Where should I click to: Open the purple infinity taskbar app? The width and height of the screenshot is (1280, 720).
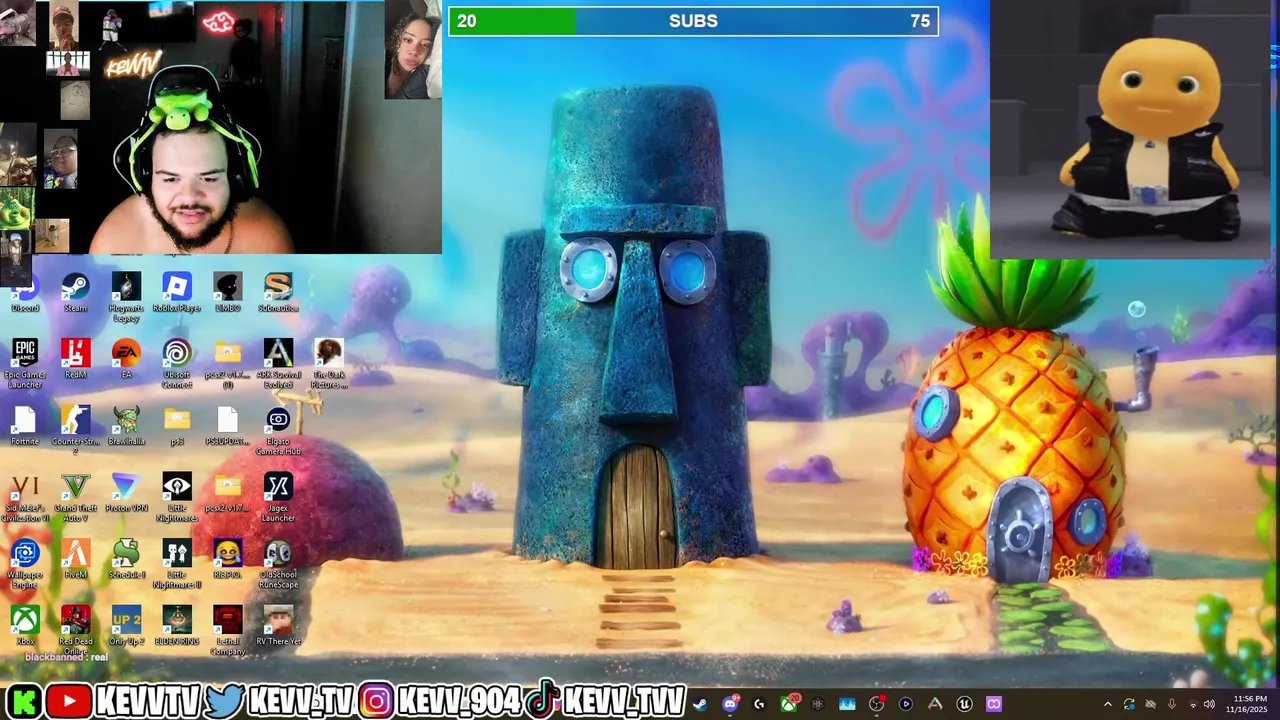[994, 704]
